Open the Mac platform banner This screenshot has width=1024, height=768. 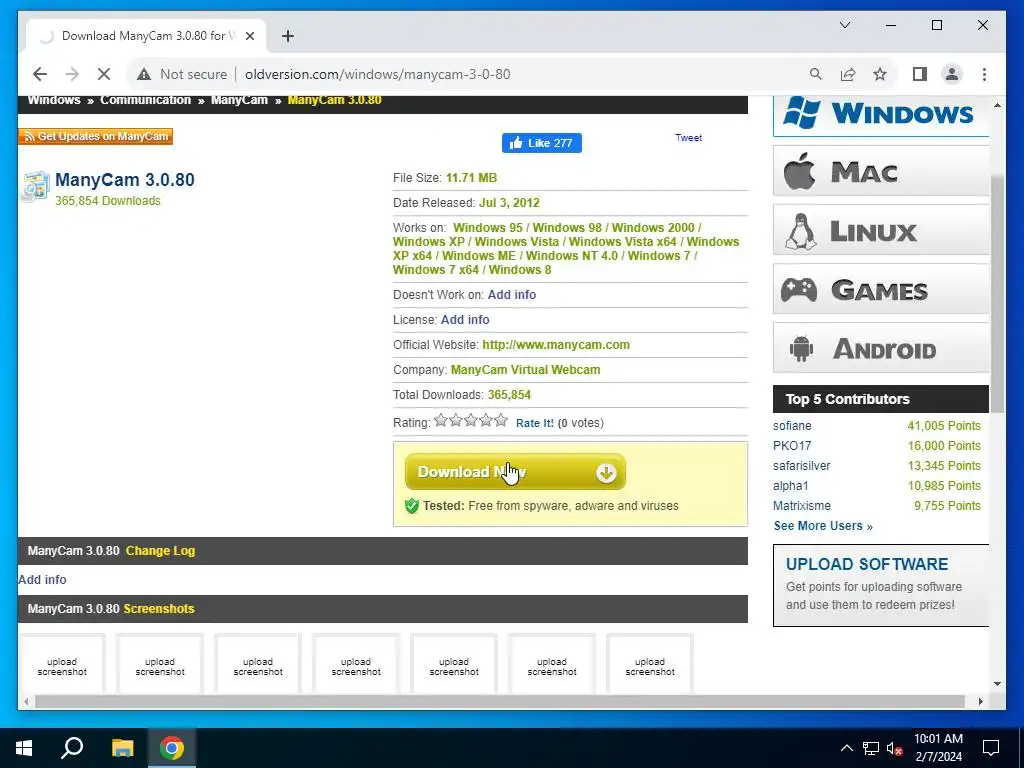880,172
